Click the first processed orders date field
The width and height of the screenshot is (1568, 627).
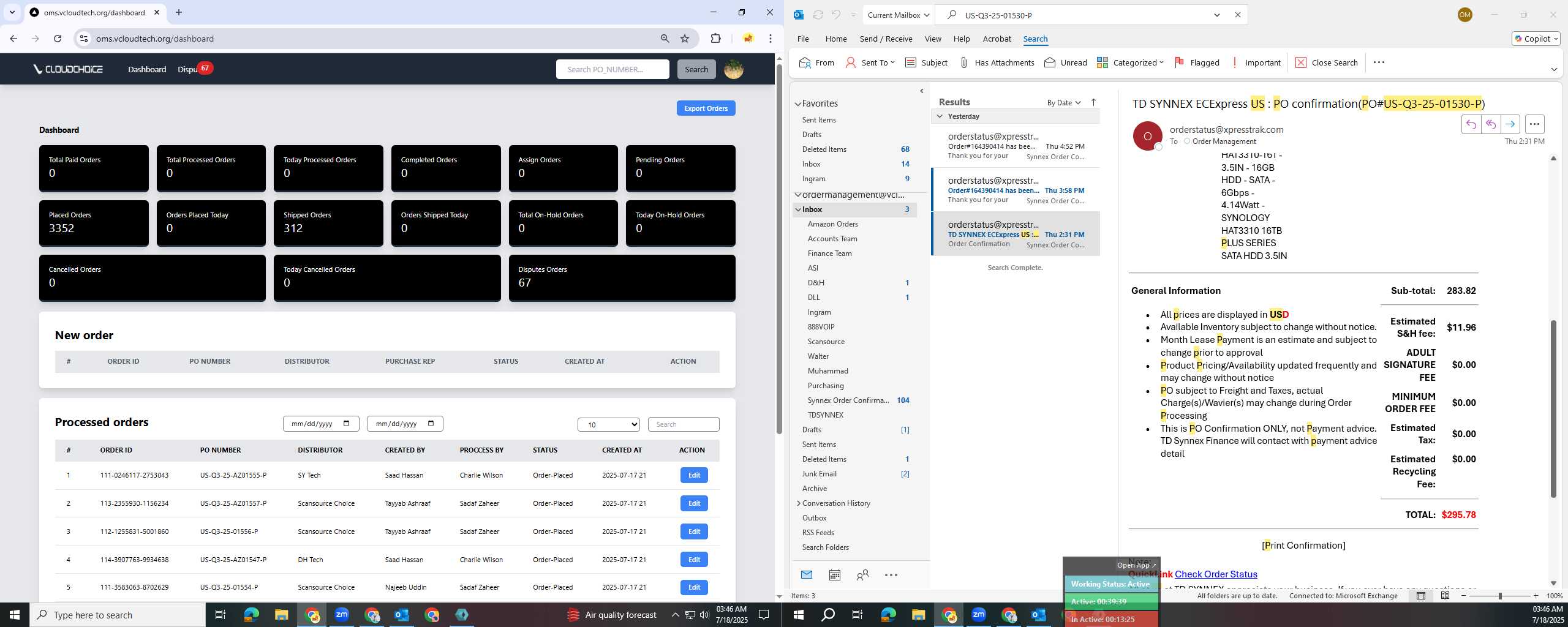click(321, 424)
